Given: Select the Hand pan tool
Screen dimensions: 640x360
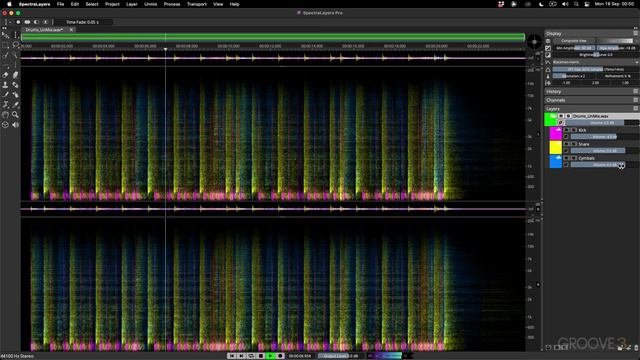Looking at the screenshot, I should coord(5,115).
